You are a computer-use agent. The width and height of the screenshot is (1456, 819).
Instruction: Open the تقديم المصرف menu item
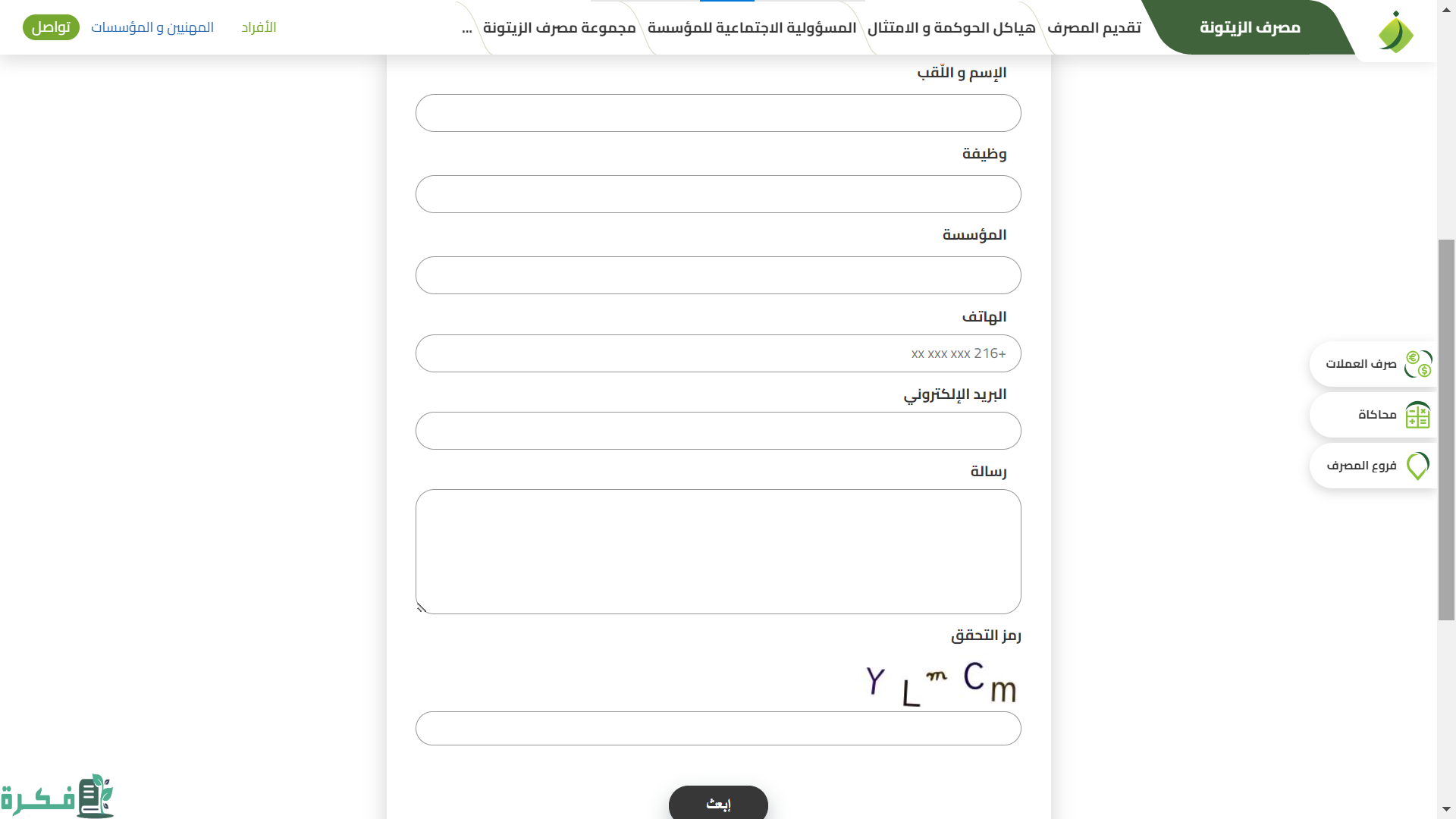click(x=1094, y=28)
